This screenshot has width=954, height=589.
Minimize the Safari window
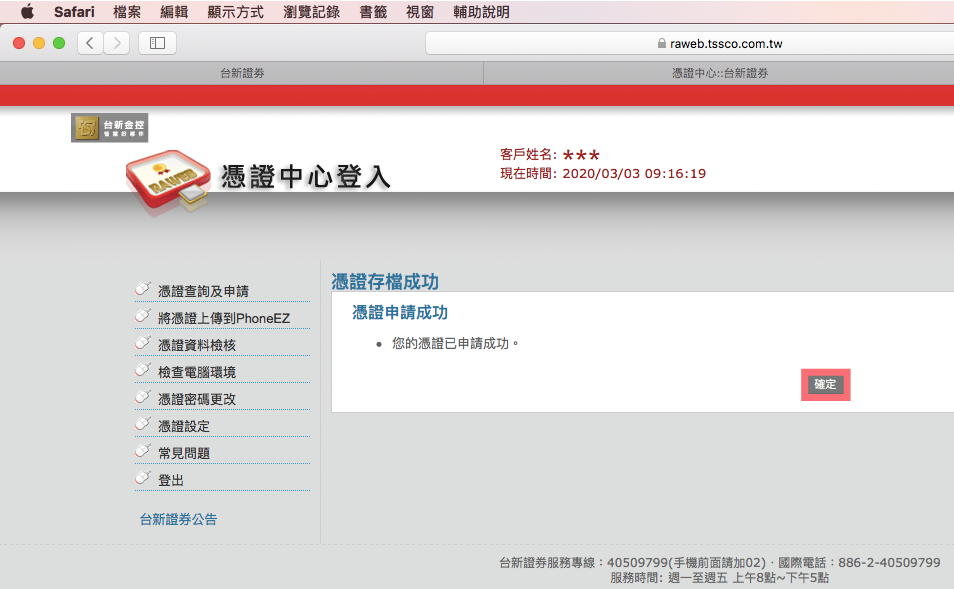pyautogui.click(x=39, y=43)
